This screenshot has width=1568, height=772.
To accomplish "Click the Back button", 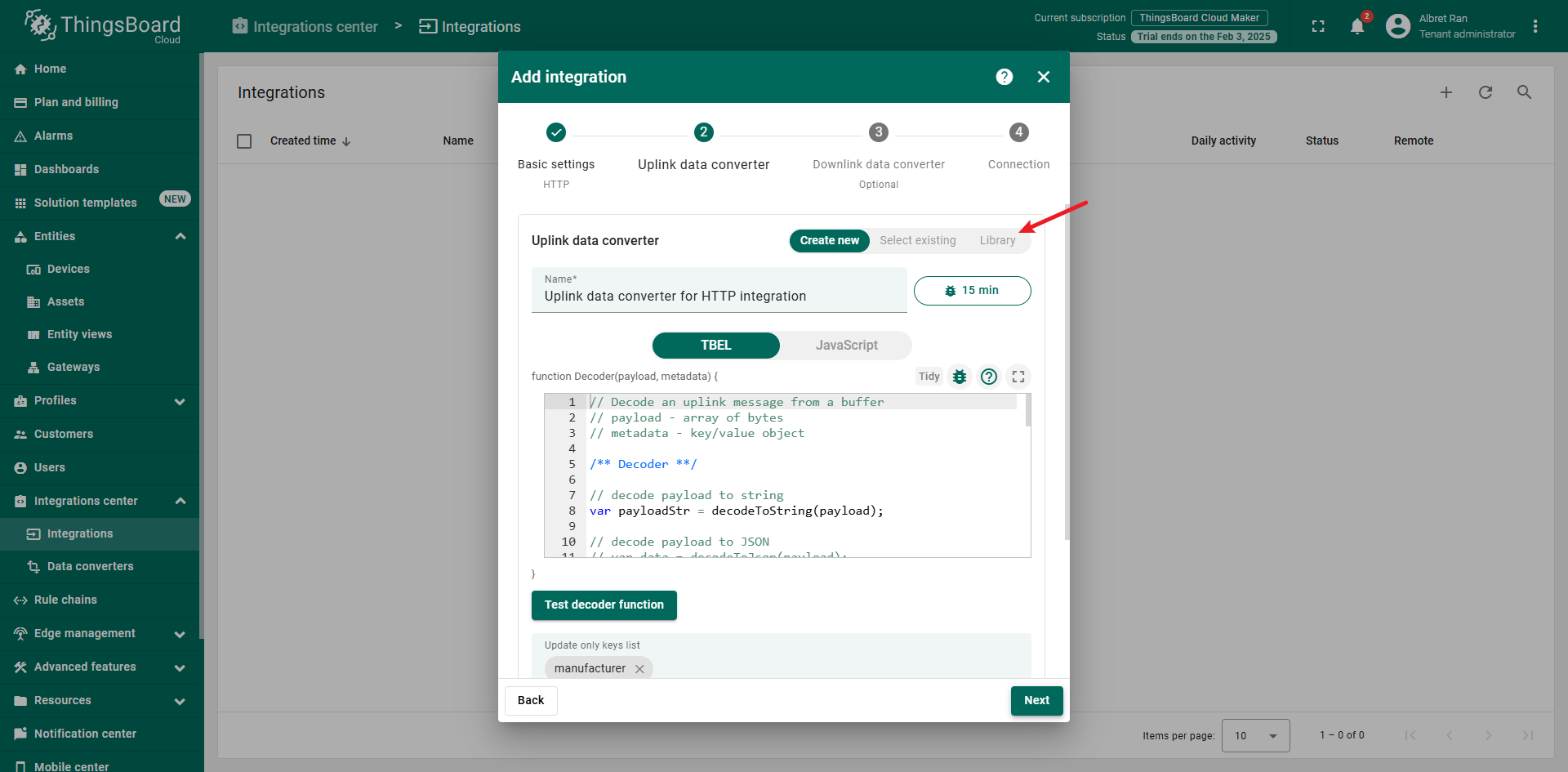I will pyautogui.click(x=531, y=701).
